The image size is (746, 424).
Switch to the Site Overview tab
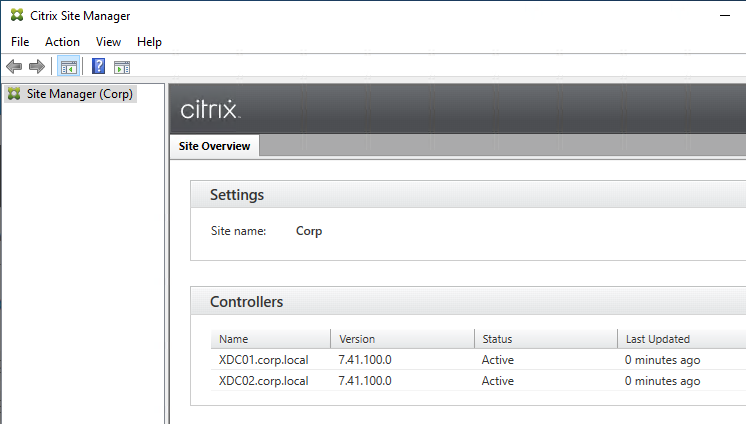point(215,146)
